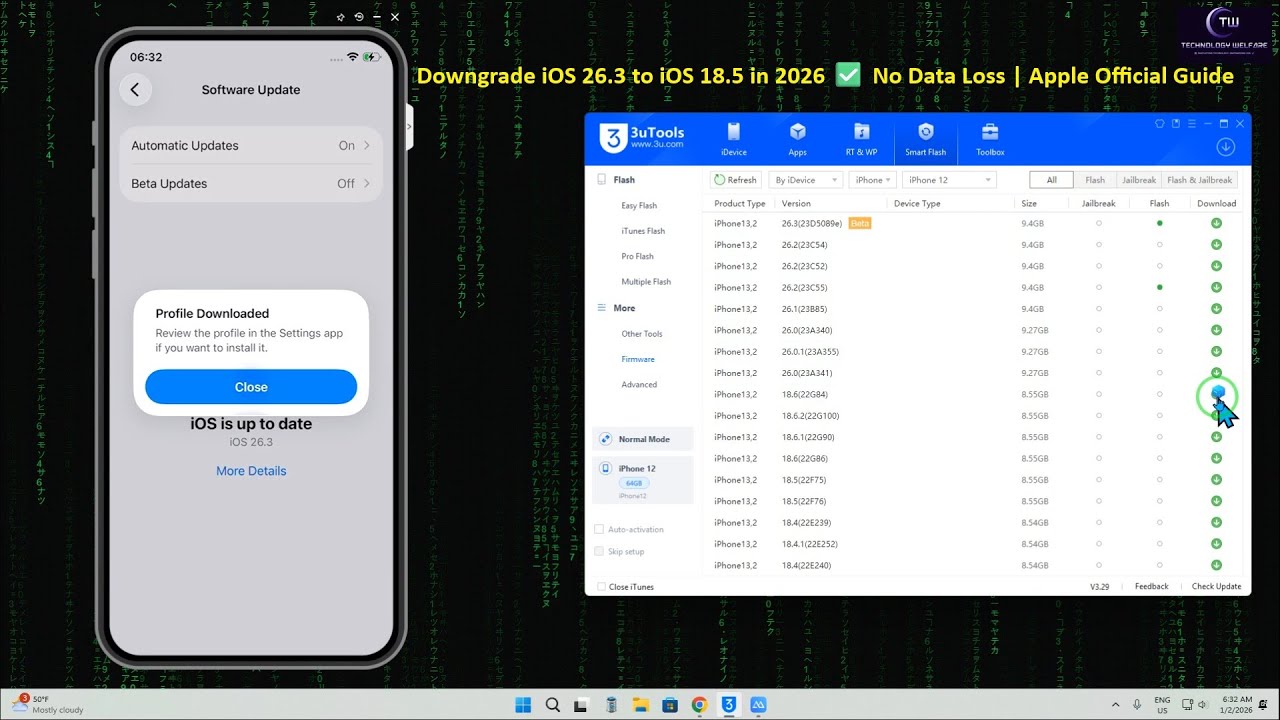
Task: Download firmware 18.5(22F75)
Action: [x=1216, y=480]
